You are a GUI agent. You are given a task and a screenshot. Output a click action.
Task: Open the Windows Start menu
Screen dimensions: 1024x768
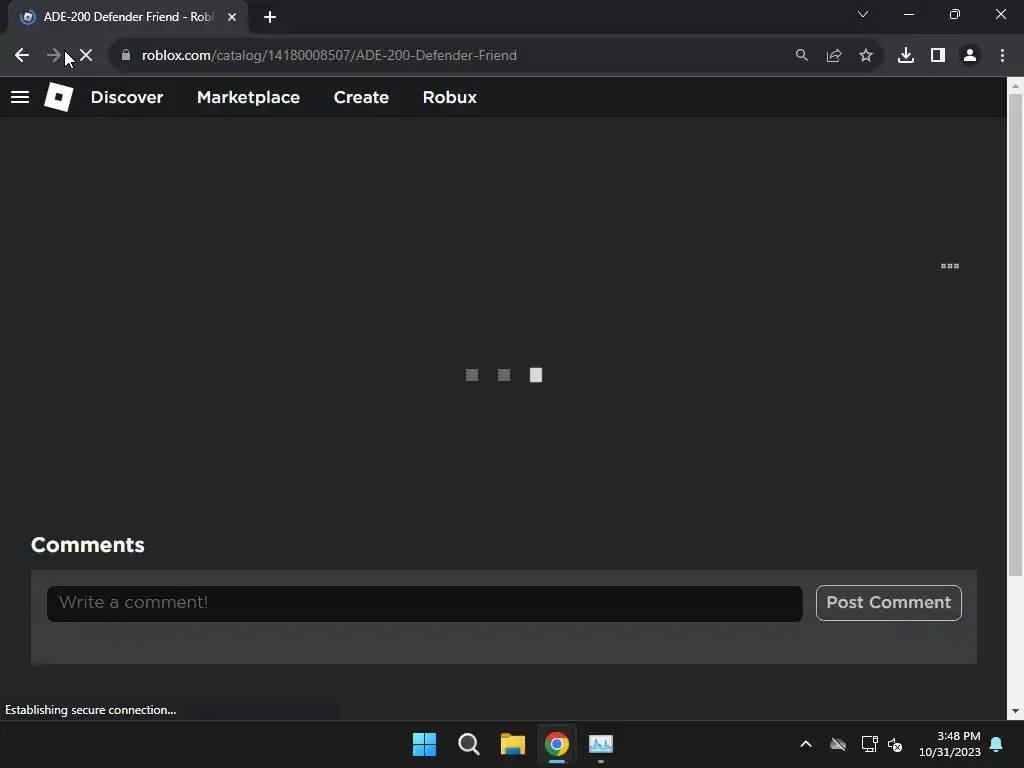click(424, 744)
